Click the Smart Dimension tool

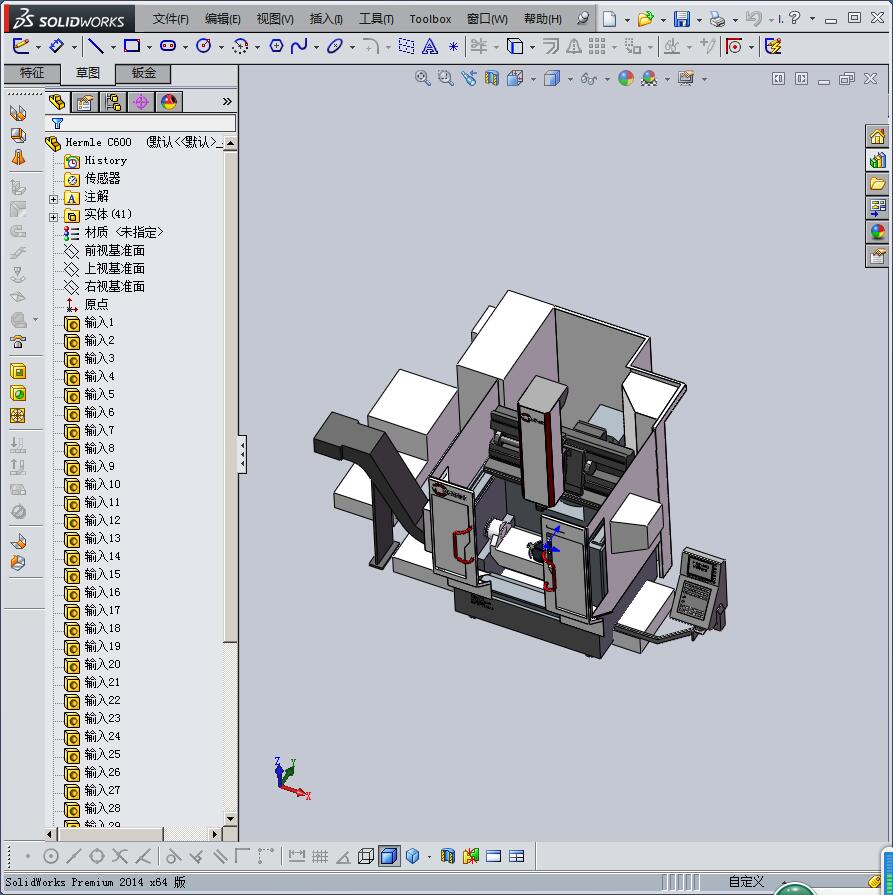point(56,46)
